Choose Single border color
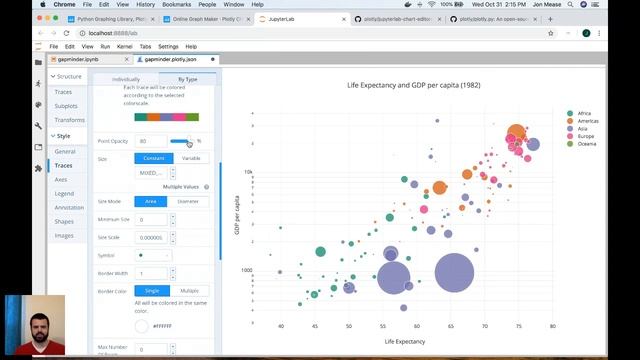The image size is (640, 360). click(x=152, y=291)
